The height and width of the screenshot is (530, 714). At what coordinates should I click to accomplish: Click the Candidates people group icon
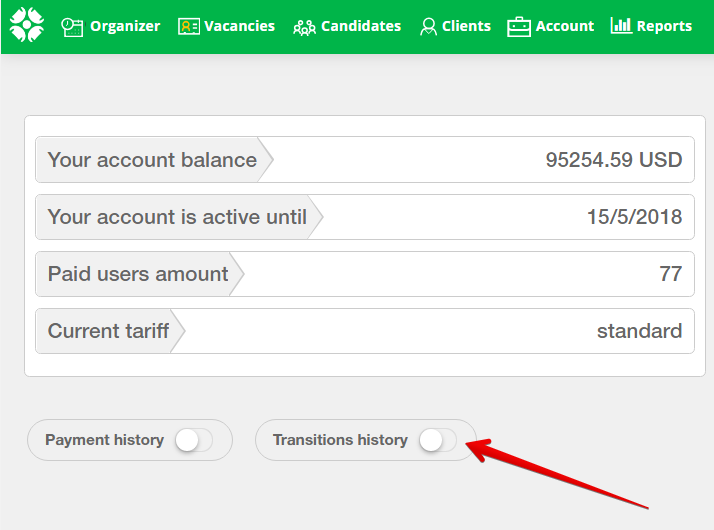(x=304, y=27)
